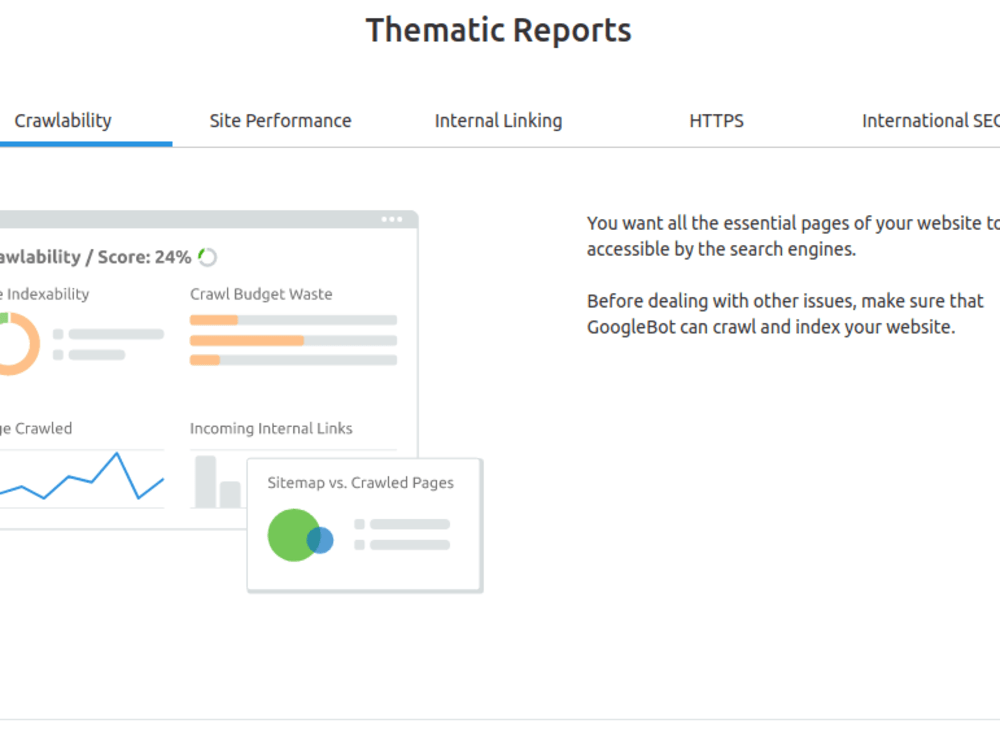Select the Crawlability tab

point(62,121)
